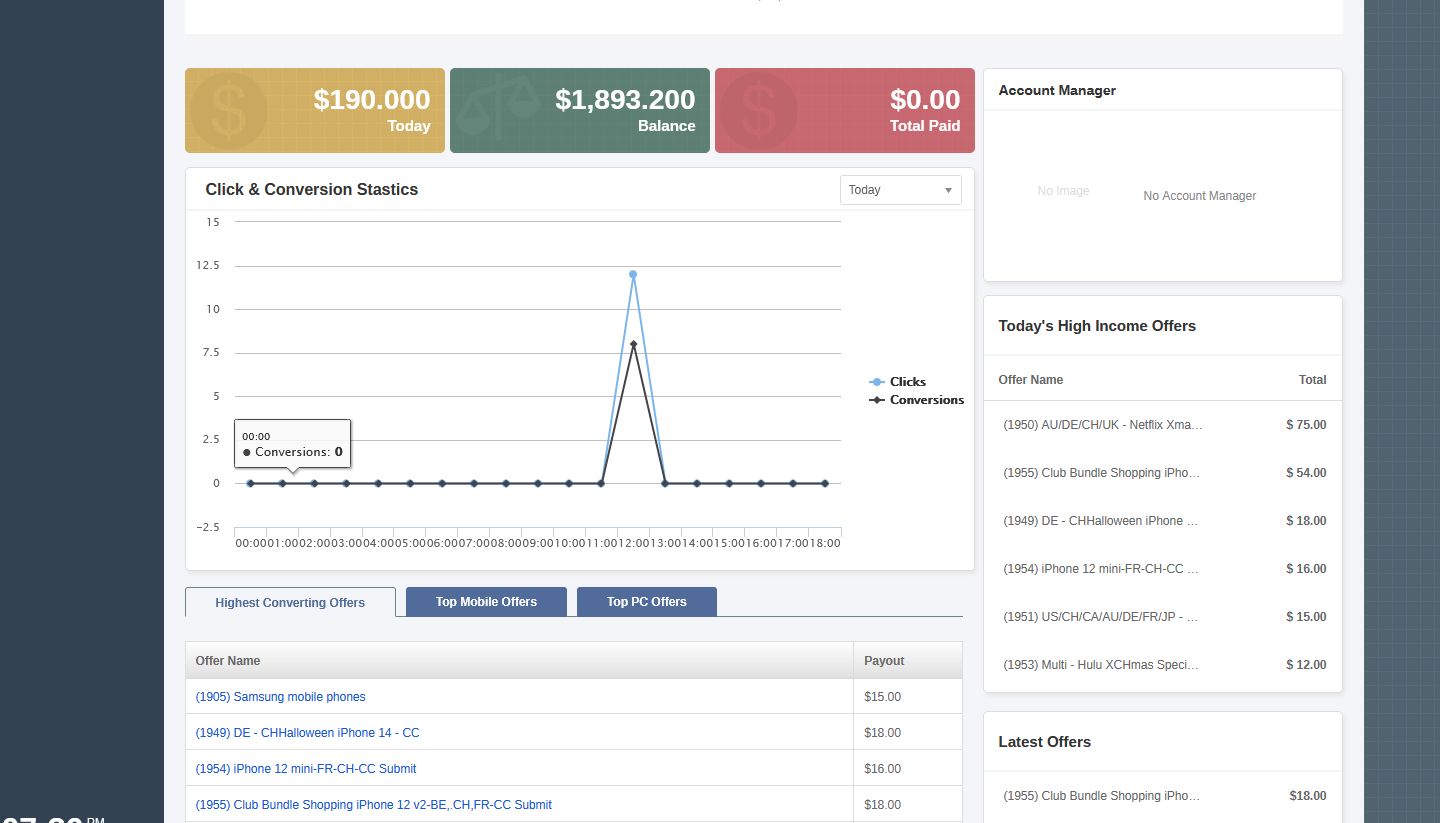The image size is (1440, 823).
Task: Toggle the Conversions series in the chart legend
Action: tap(917, 400)
